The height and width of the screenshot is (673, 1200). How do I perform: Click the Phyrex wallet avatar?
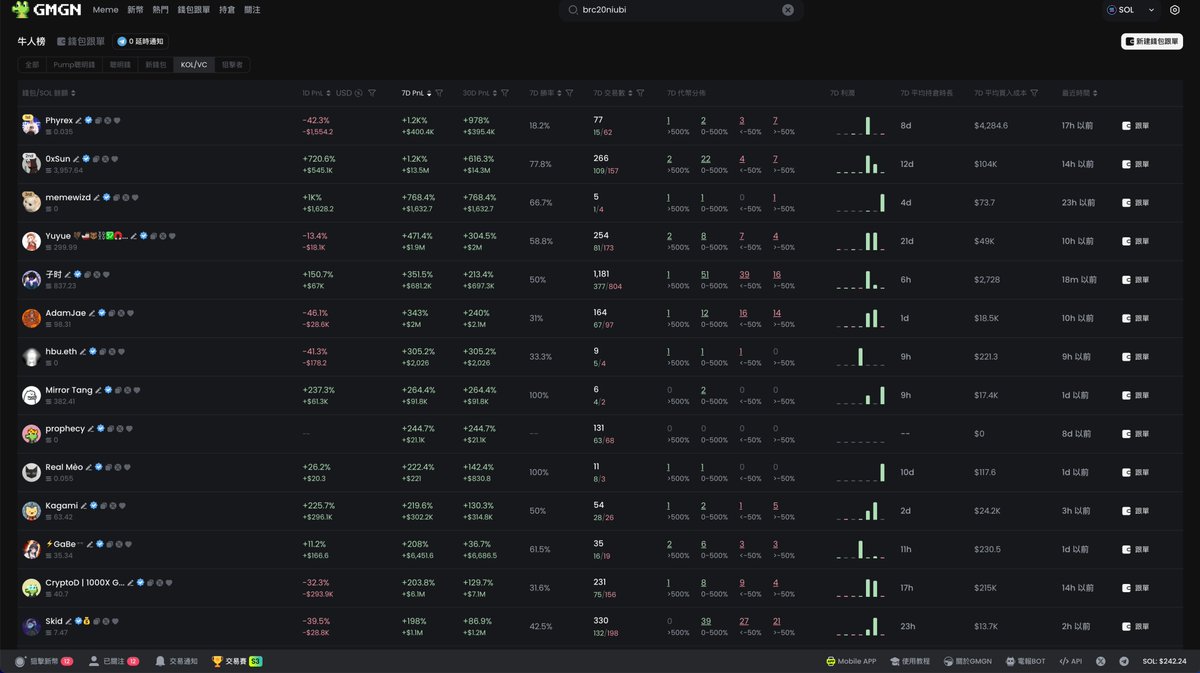[31, 124]
